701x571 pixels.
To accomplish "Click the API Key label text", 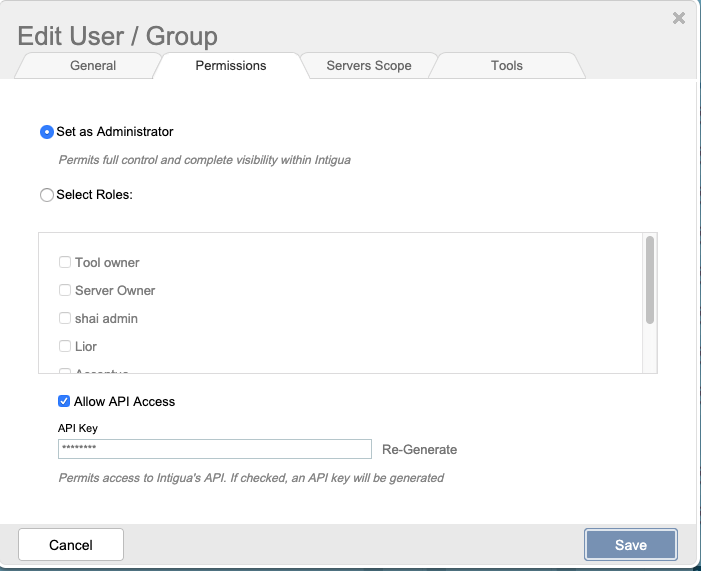I will [78, 428].
